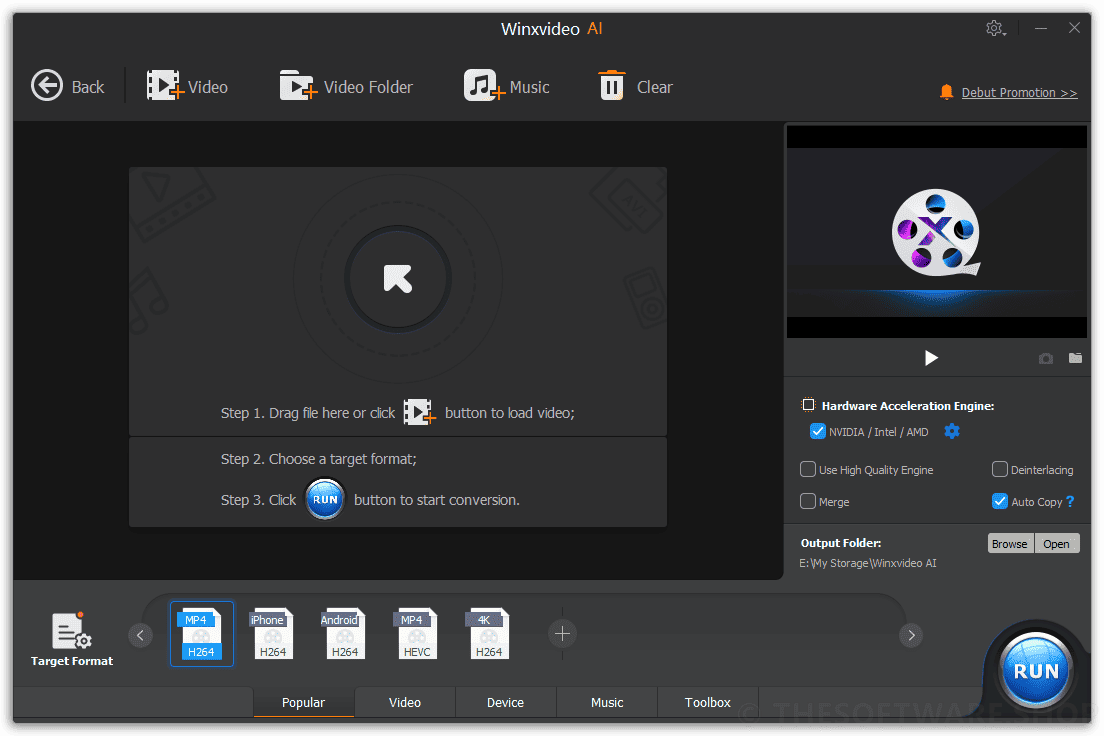Image resolution: width=1104 pixels, height=736 pixels.
Task: Select the MP4 HEVC format preset
Action: pyautogui.click(x=416, y=634)
